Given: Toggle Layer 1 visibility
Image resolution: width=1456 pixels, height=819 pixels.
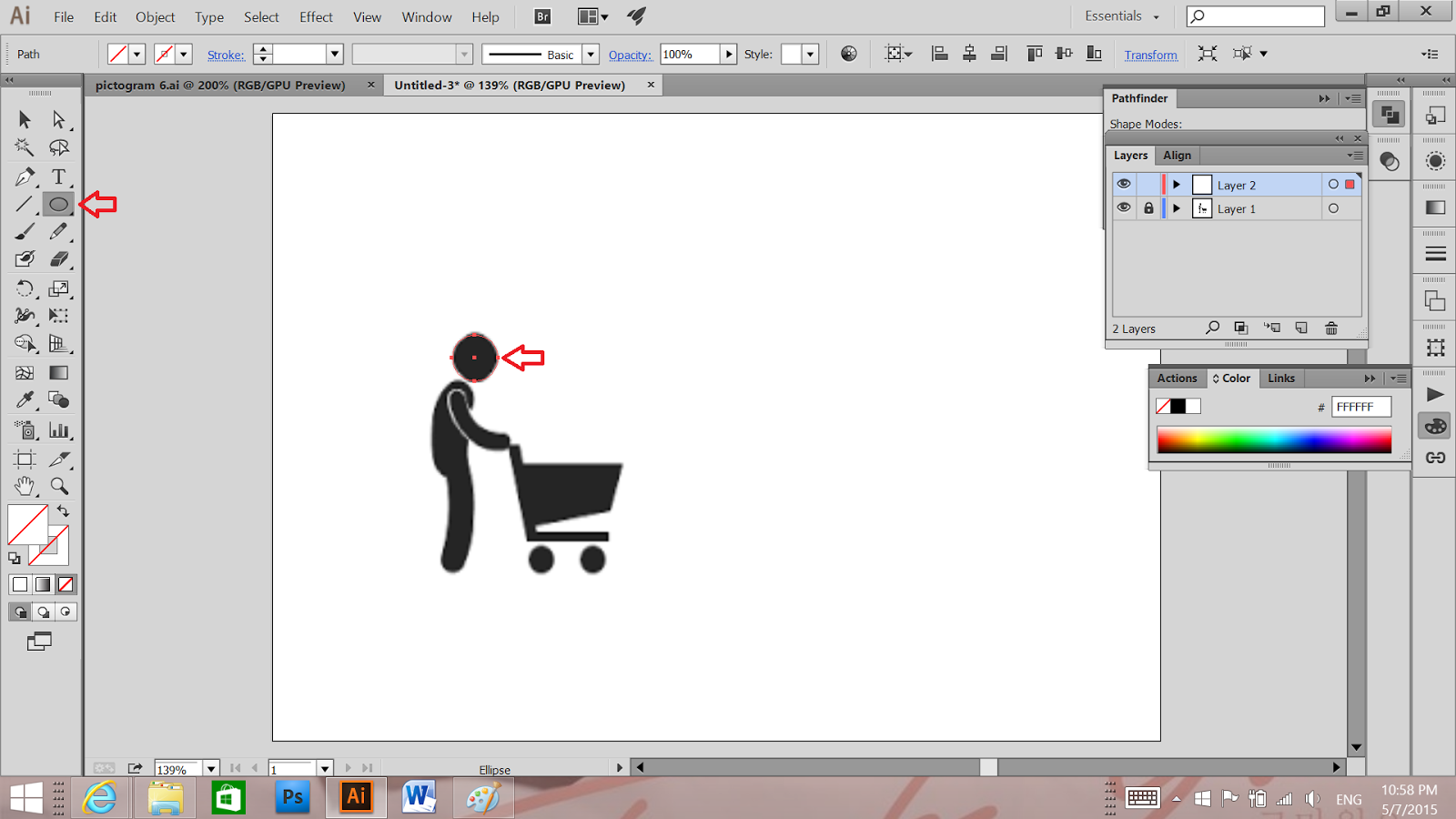Looking at the screenshot, I should point(1124,208).
